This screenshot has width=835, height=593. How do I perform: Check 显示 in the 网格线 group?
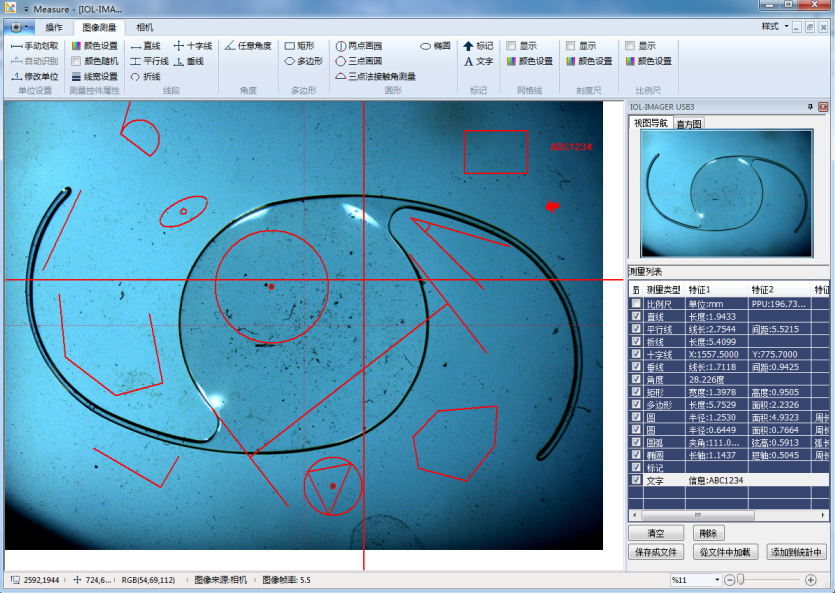pos(511,46)
